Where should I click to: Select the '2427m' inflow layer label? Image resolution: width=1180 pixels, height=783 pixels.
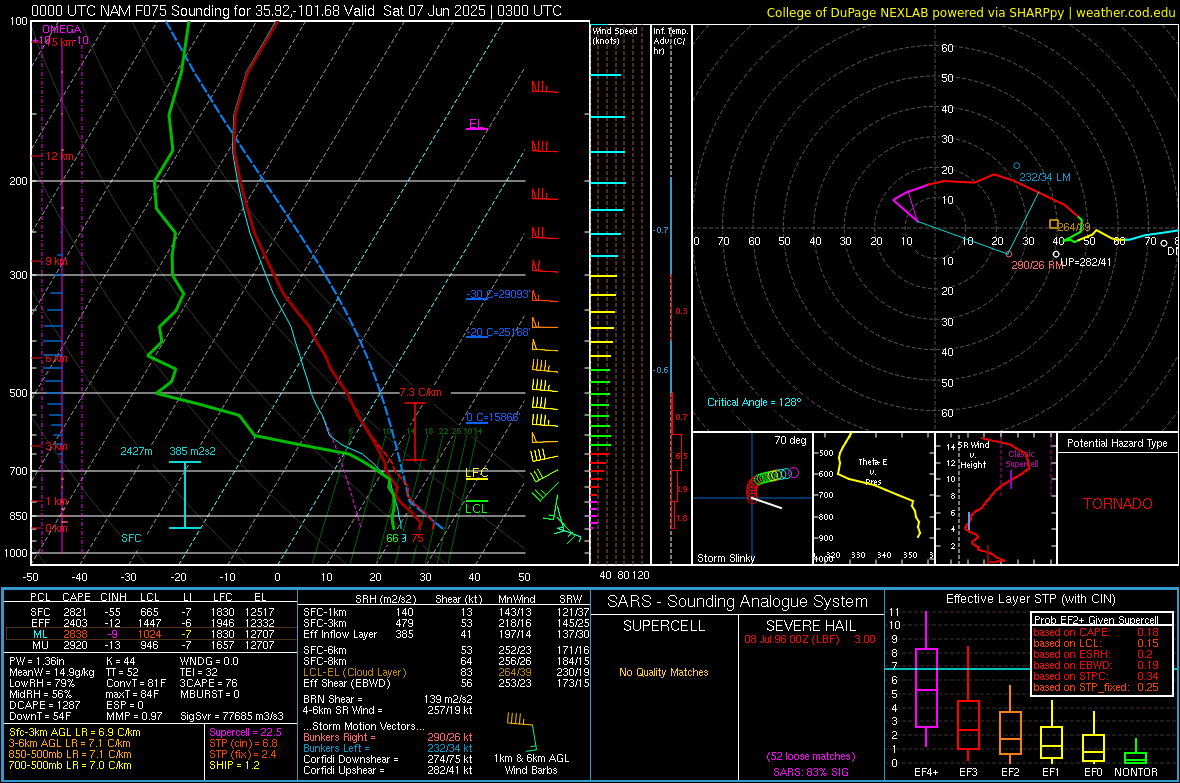coord(136,451)
